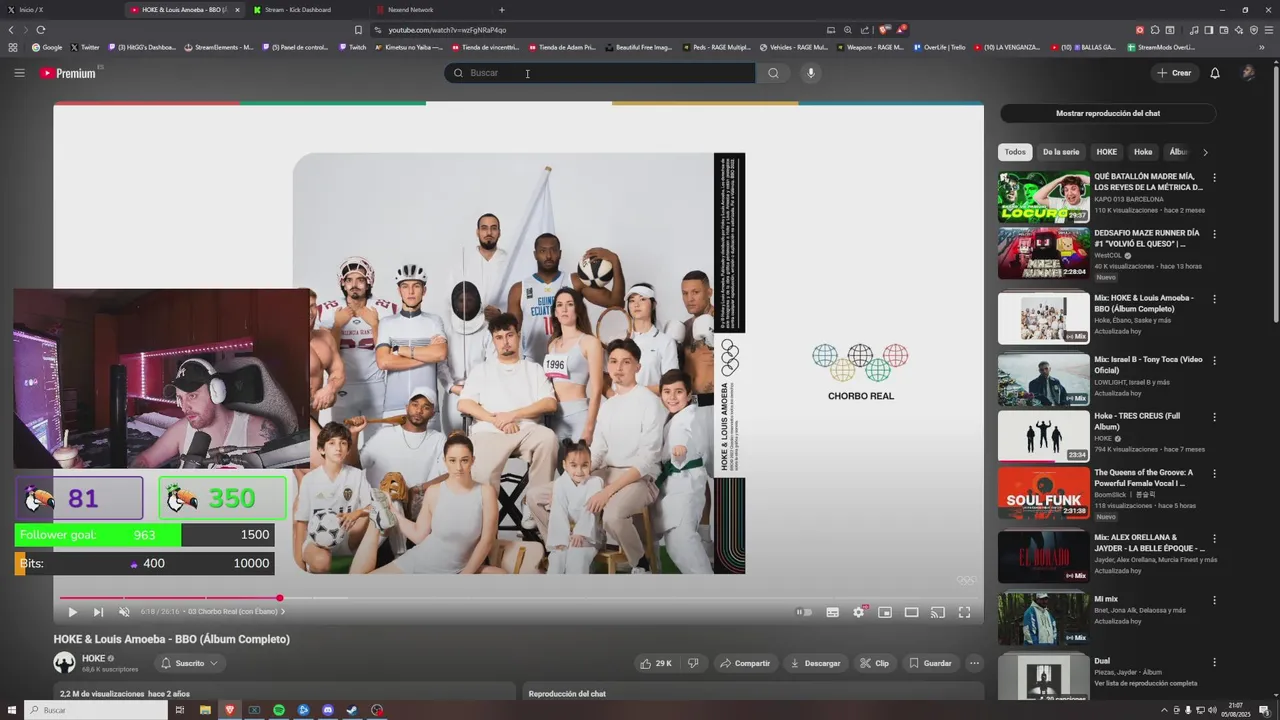This screenshot has width=1280, height=720.
Task: Click Mostrar reproducción del chat
Action: pyautogui.click(x=1108, y=113)
